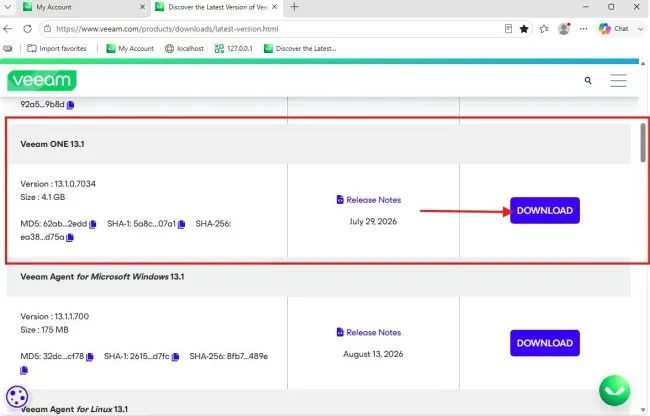Image resolution: width=650 pixels, height=416 pixels.
Task: Open the Veeam site search icon
Action: 588,80
